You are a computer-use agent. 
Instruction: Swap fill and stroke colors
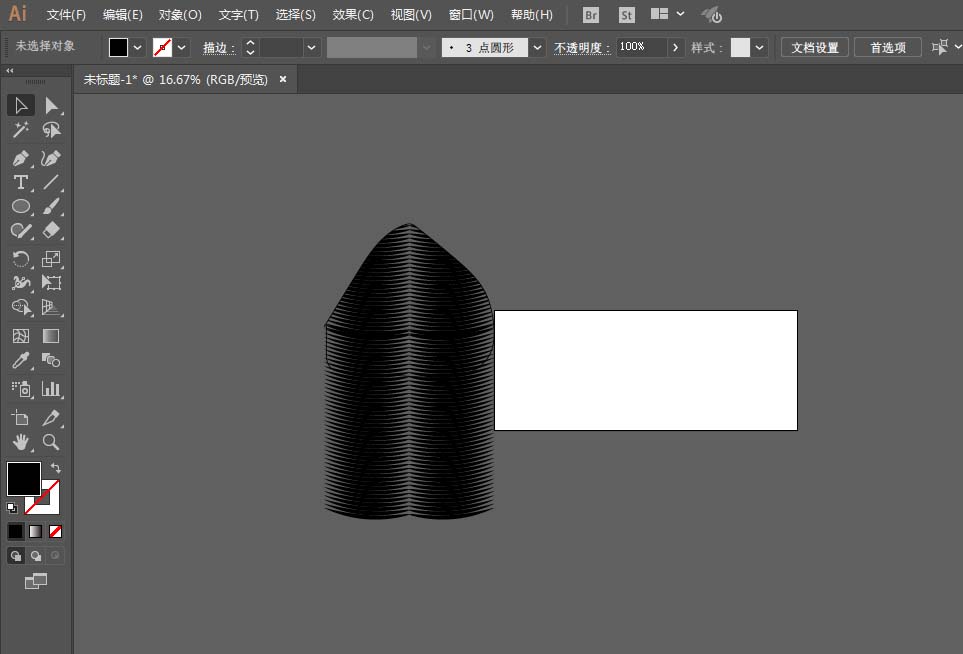(x=57, y=467)
